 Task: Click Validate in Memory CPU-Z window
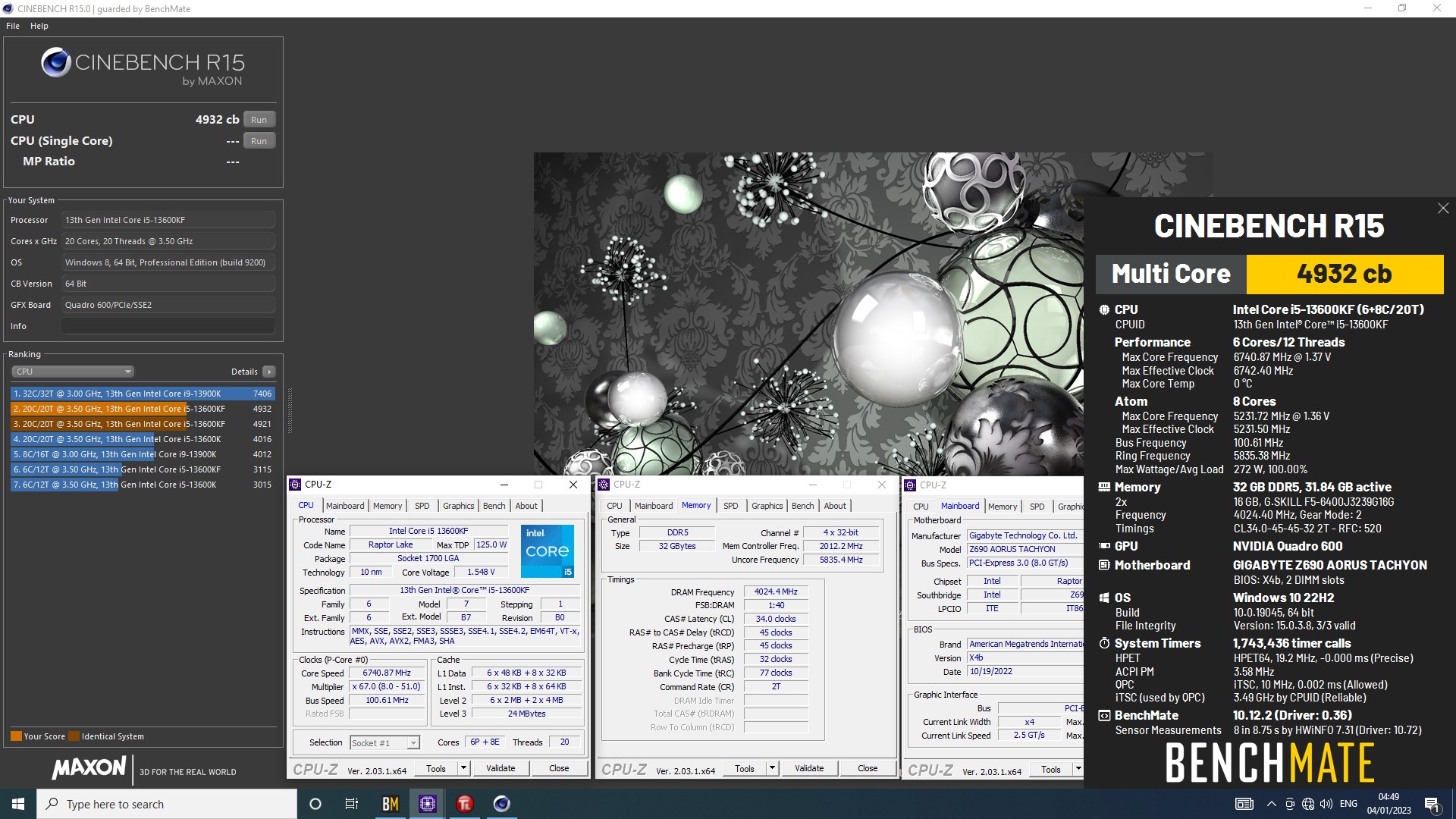(809, 768)
